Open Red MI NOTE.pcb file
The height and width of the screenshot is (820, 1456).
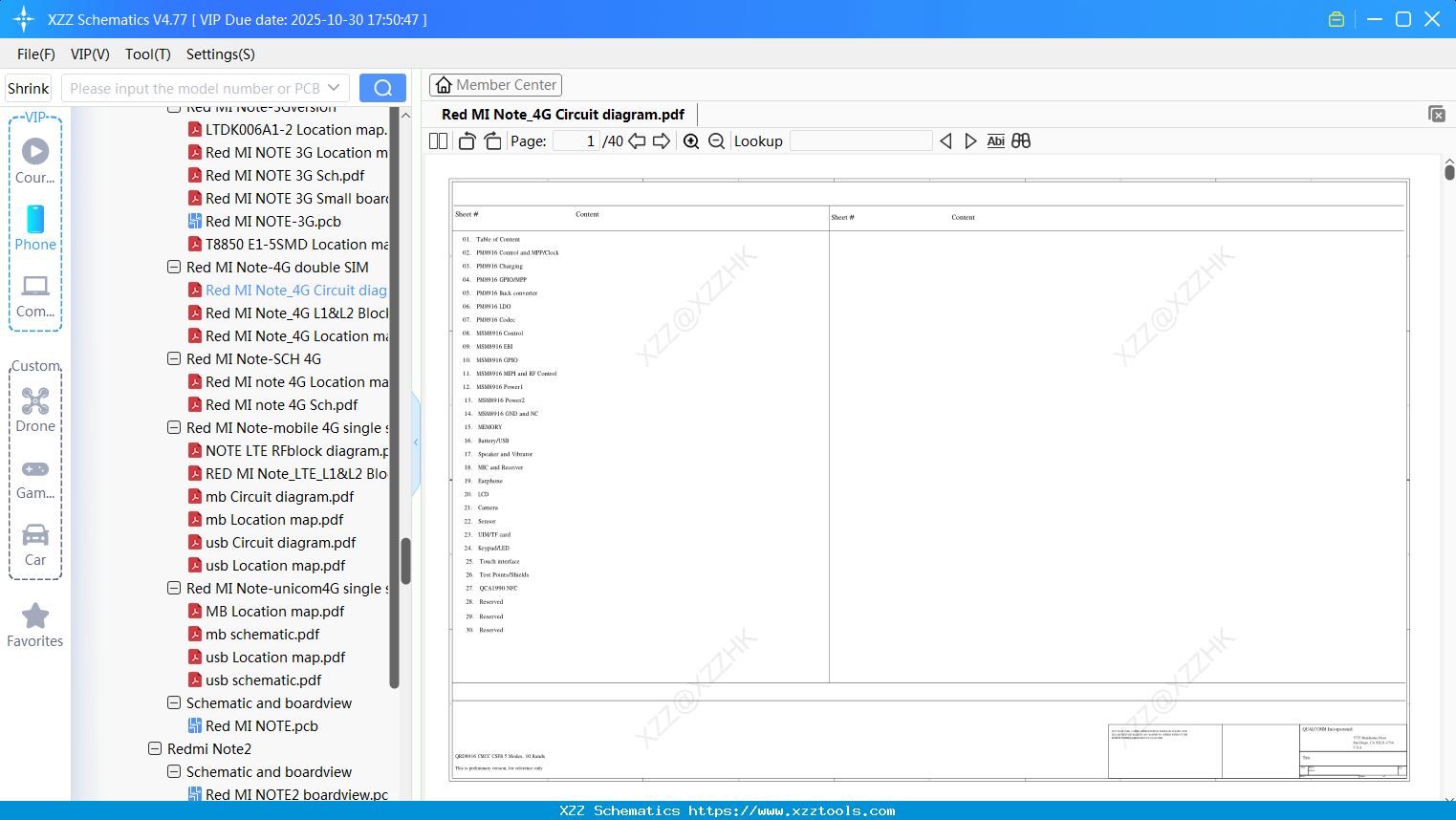pyautogui.click(x=253, y=726)
